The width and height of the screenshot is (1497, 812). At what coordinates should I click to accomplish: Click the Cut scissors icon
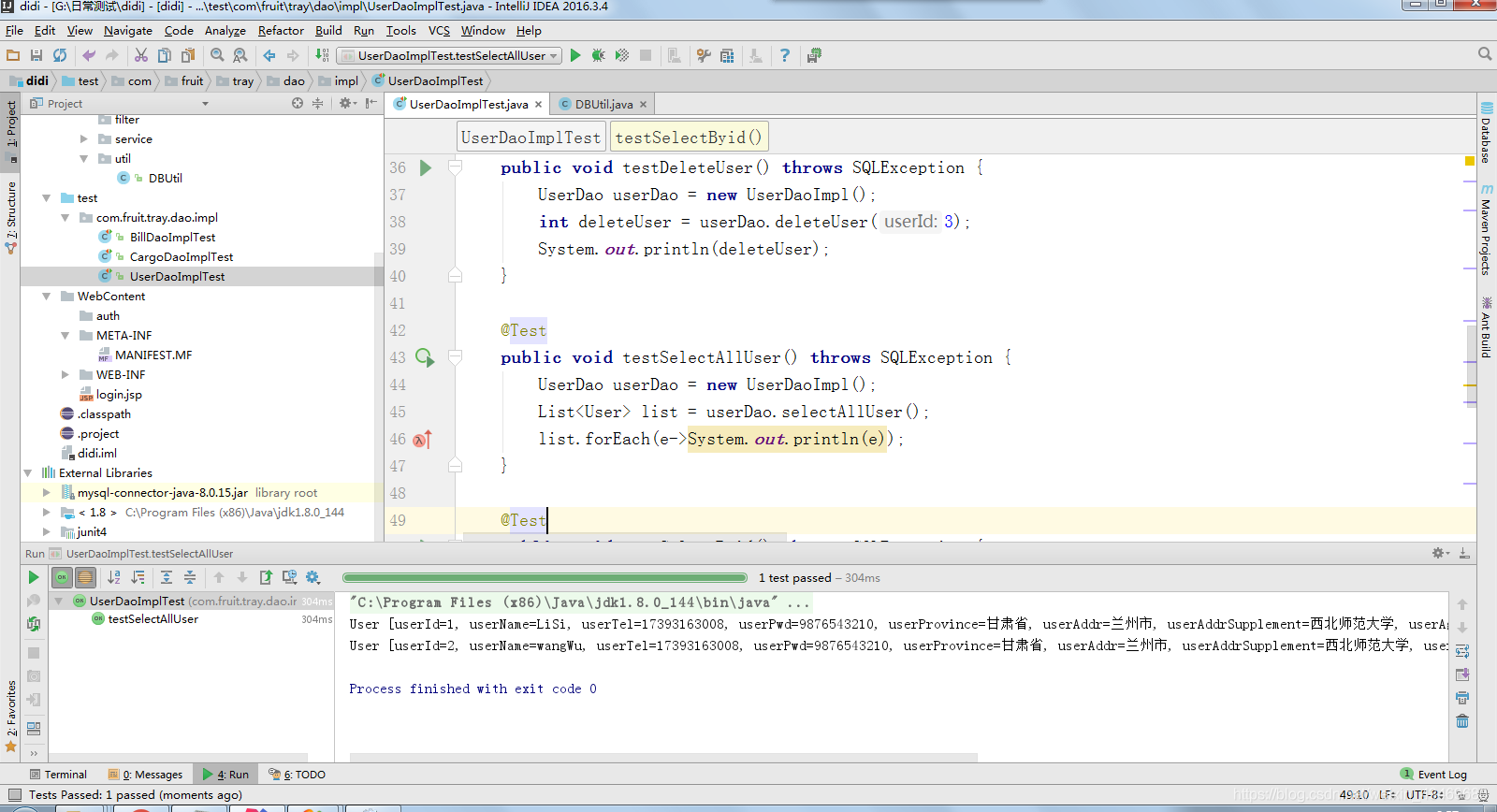point(141,55)
